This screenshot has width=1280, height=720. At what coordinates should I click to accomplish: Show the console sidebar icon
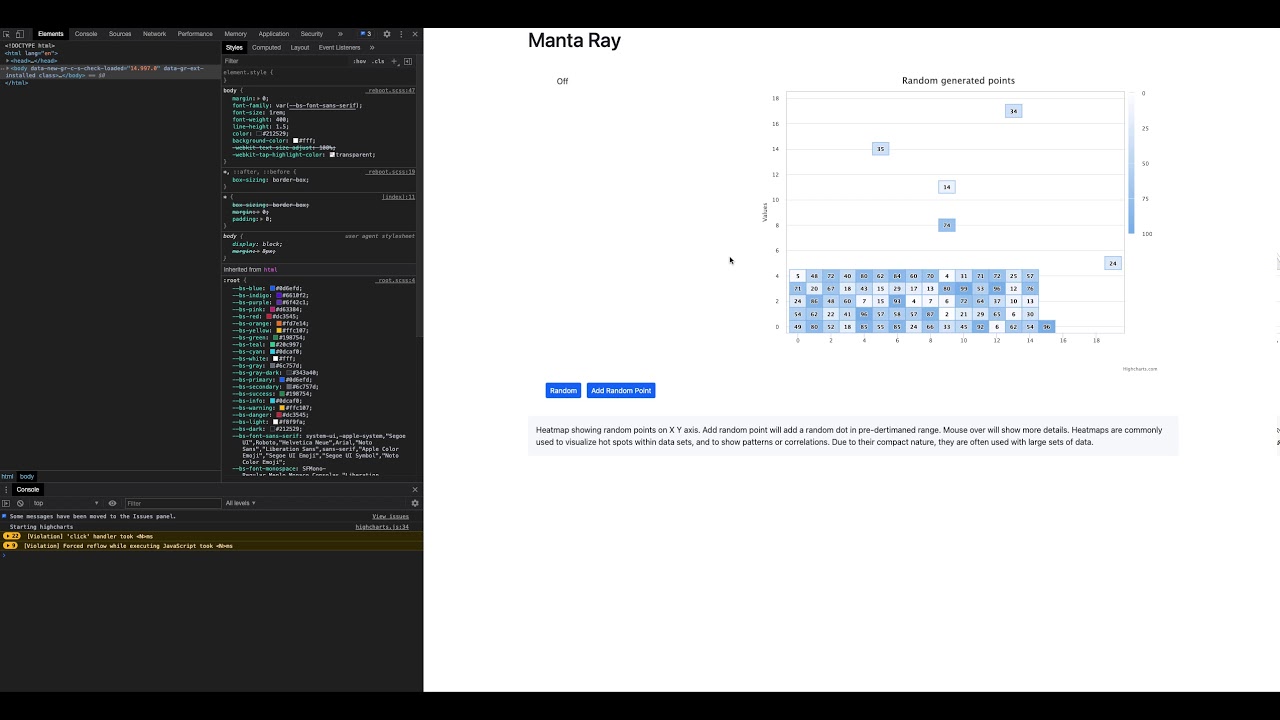tap(6, 503)
